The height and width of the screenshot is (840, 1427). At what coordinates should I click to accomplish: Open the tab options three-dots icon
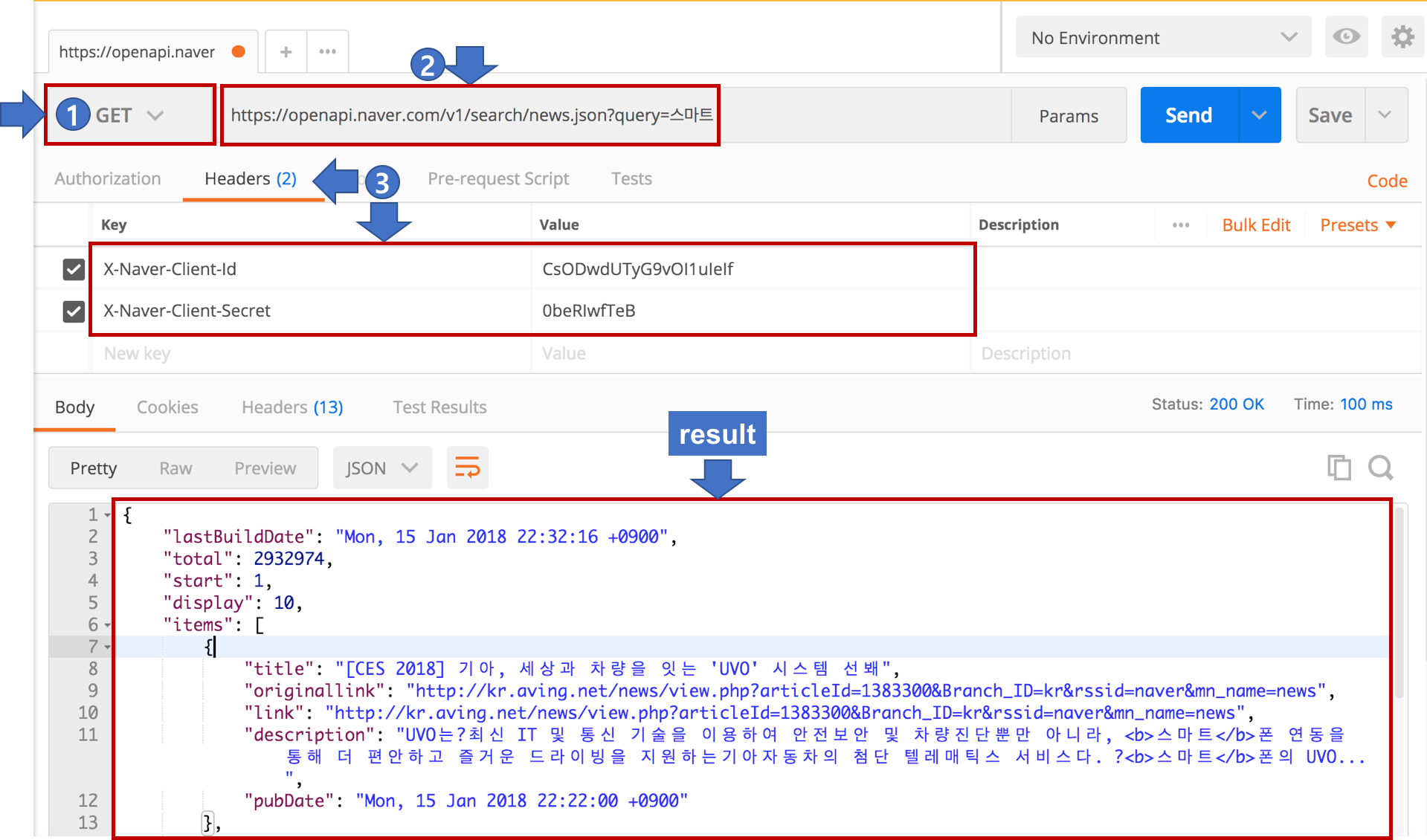pyautogui.click(x=327, y=52)
